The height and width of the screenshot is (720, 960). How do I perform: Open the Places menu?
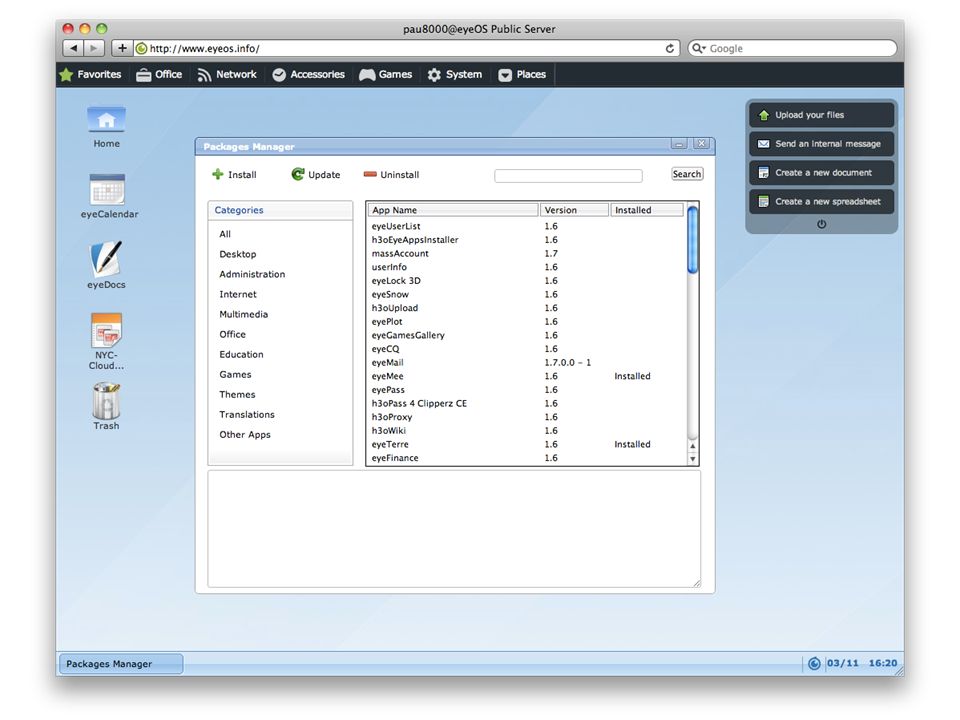[x=522, y=75]
